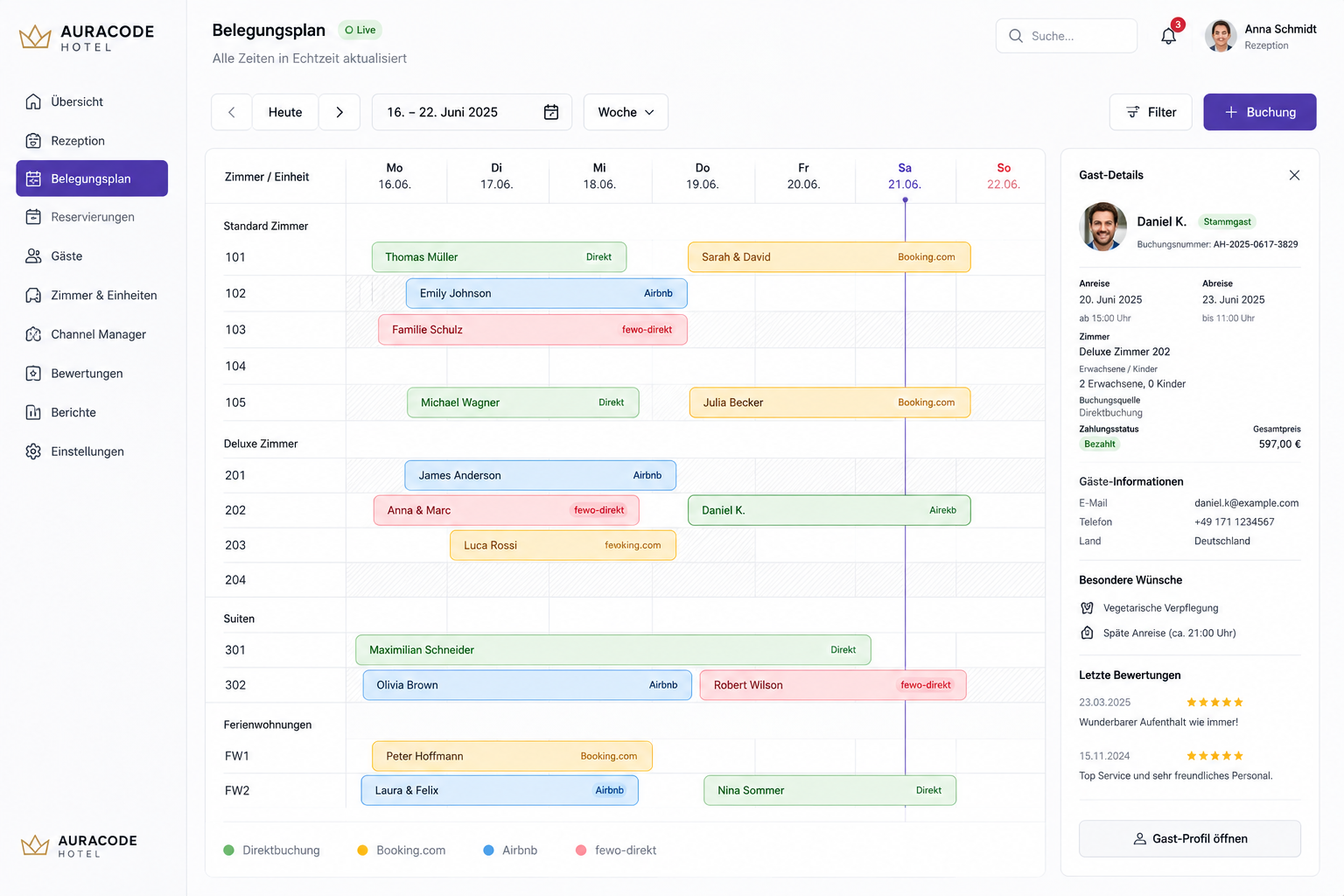Open the date range 16. – 22. Juni 2025 picker

point(472,112)
